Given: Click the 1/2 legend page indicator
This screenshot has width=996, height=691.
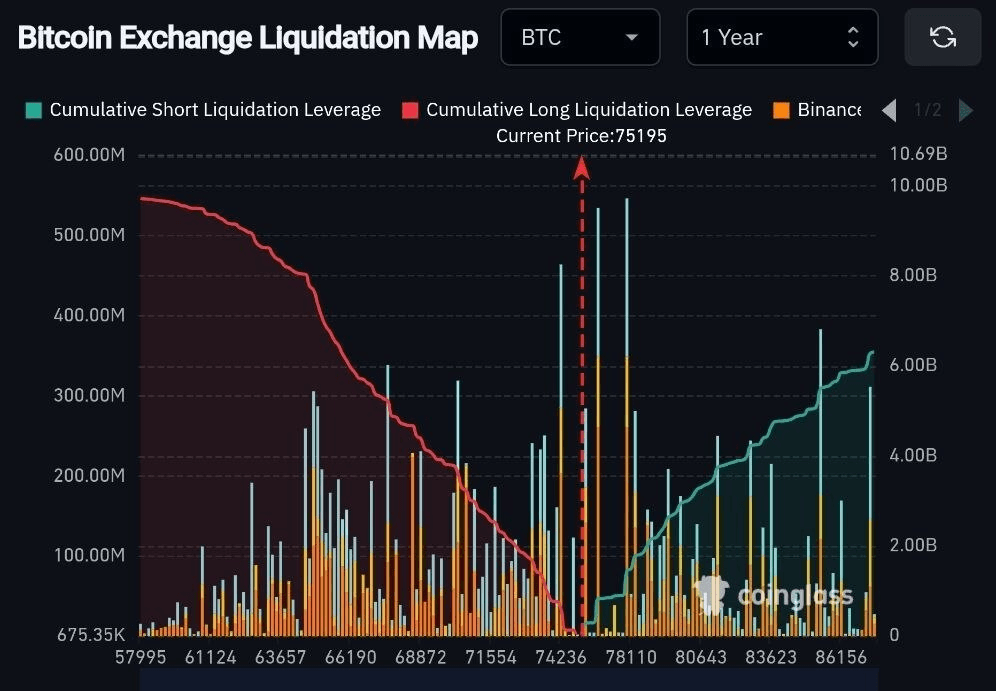Looking at the screenshot, I should 928,110.
